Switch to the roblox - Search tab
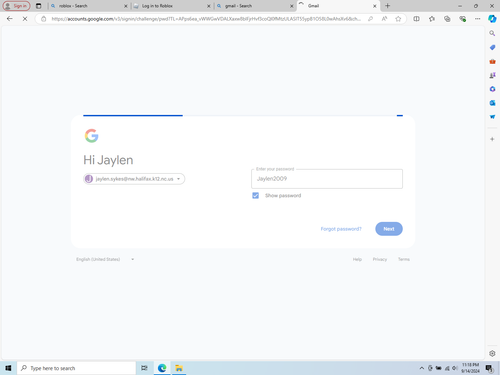 pos(87,6)
